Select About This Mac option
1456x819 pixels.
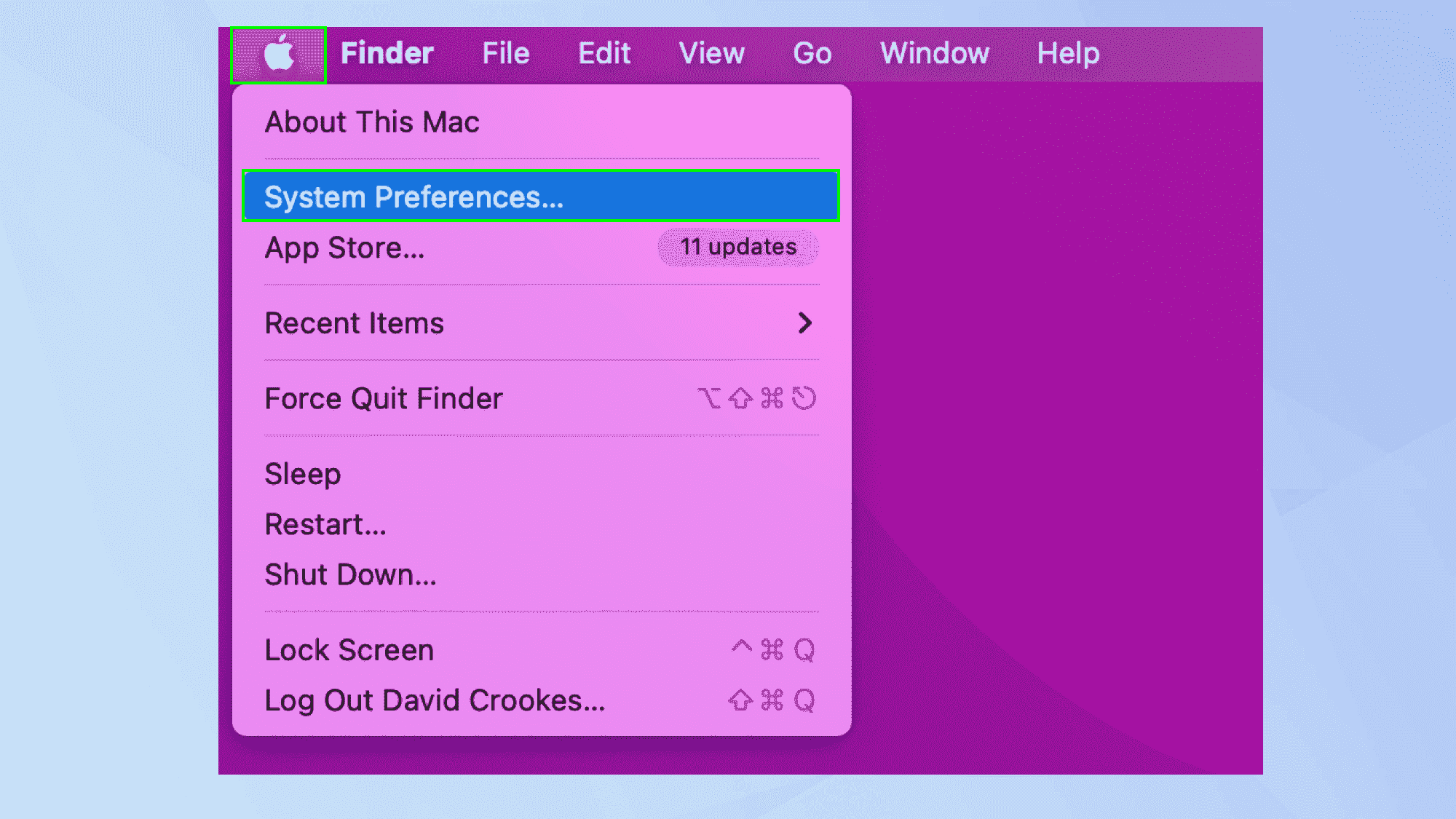pos(372,121)
